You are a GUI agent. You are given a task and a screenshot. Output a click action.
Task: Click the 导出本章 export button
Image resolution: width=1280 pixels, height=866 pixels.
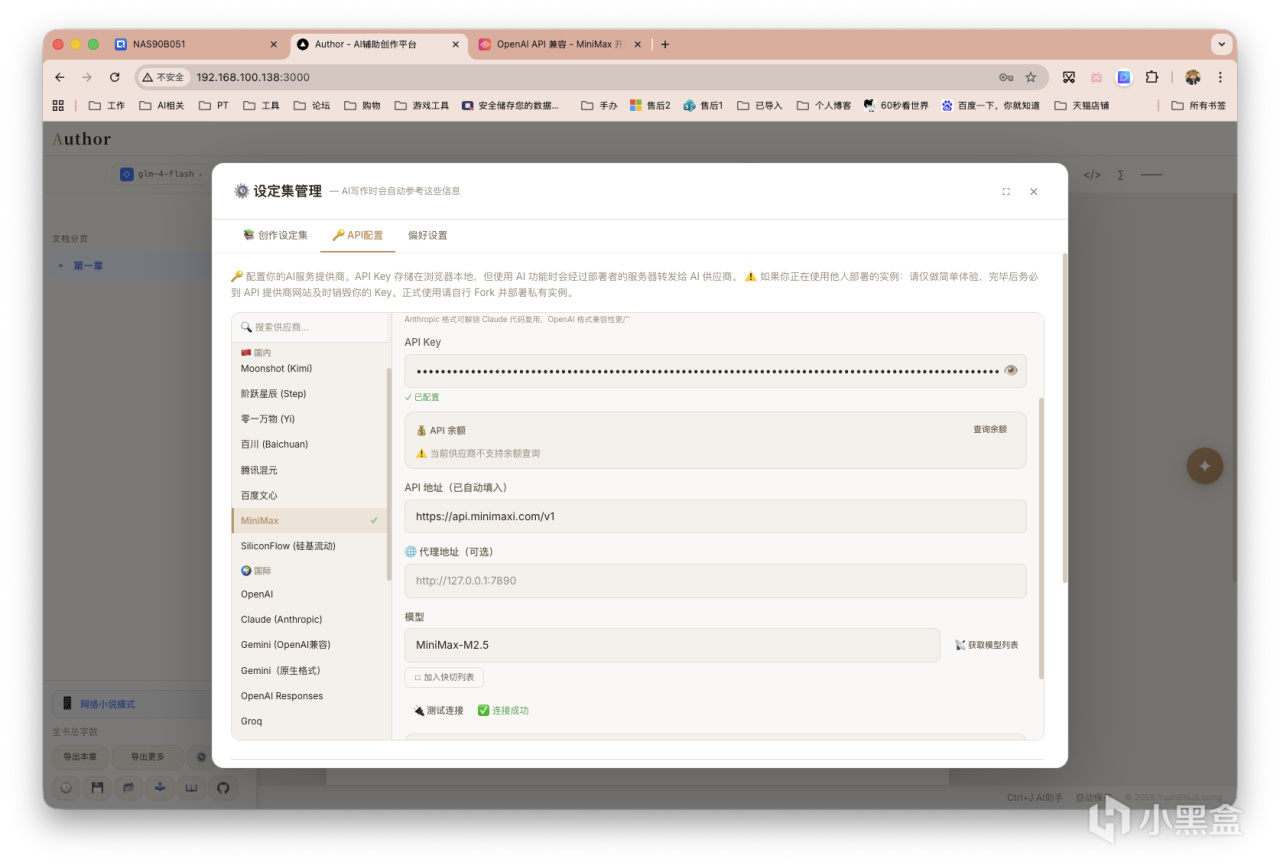[80, 757]
